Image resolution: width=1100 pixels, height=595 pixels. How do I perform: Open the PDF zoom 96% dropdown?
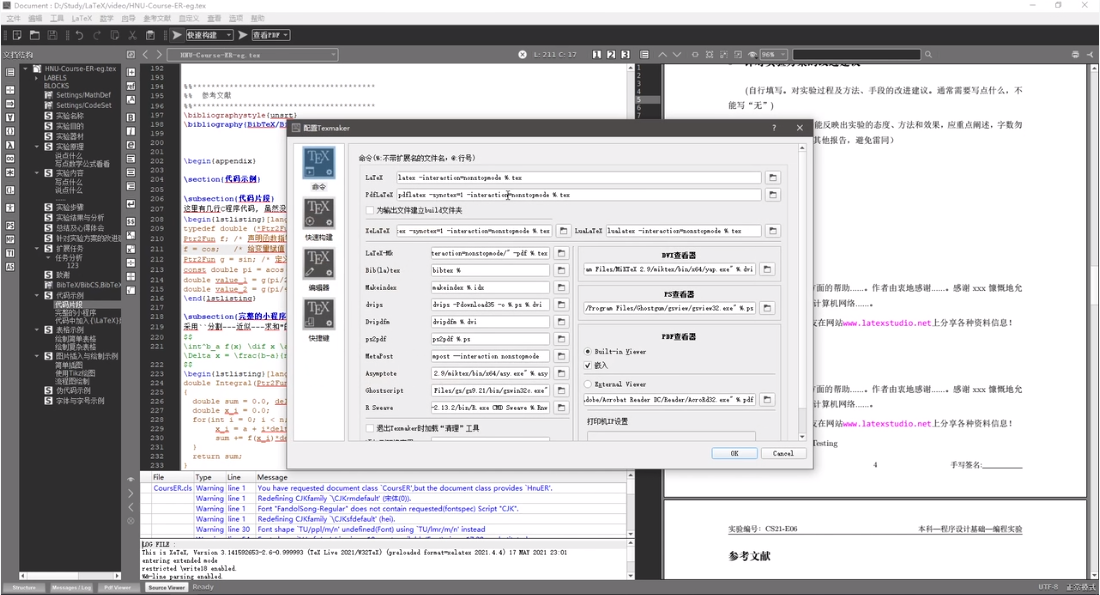coord(773,54)
